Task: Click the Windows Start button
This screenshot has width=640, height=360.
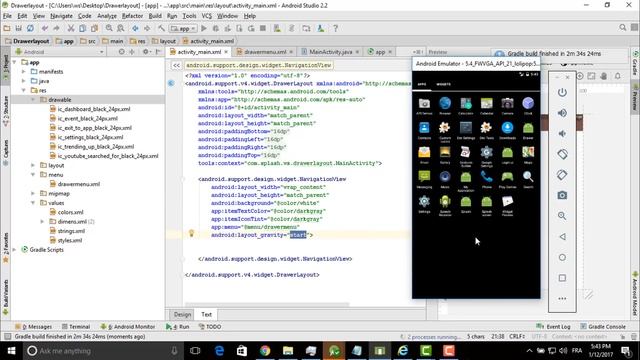Action: point(11,351)
